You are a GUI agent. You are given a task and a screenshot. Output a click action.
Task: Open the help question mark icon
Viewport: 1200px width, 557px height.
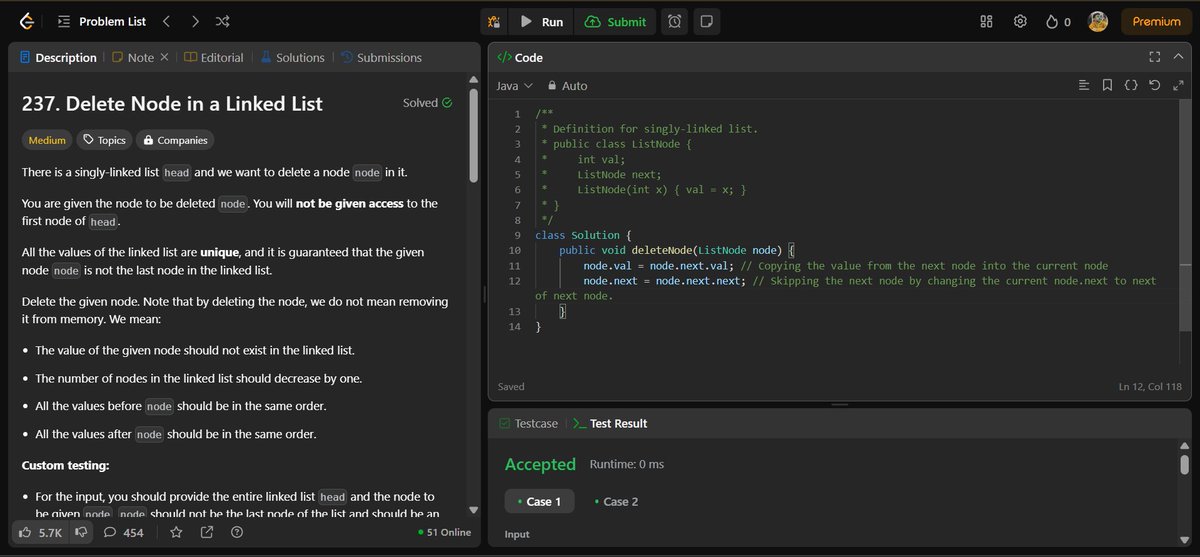pyautogui.click(x=236, y=532)
